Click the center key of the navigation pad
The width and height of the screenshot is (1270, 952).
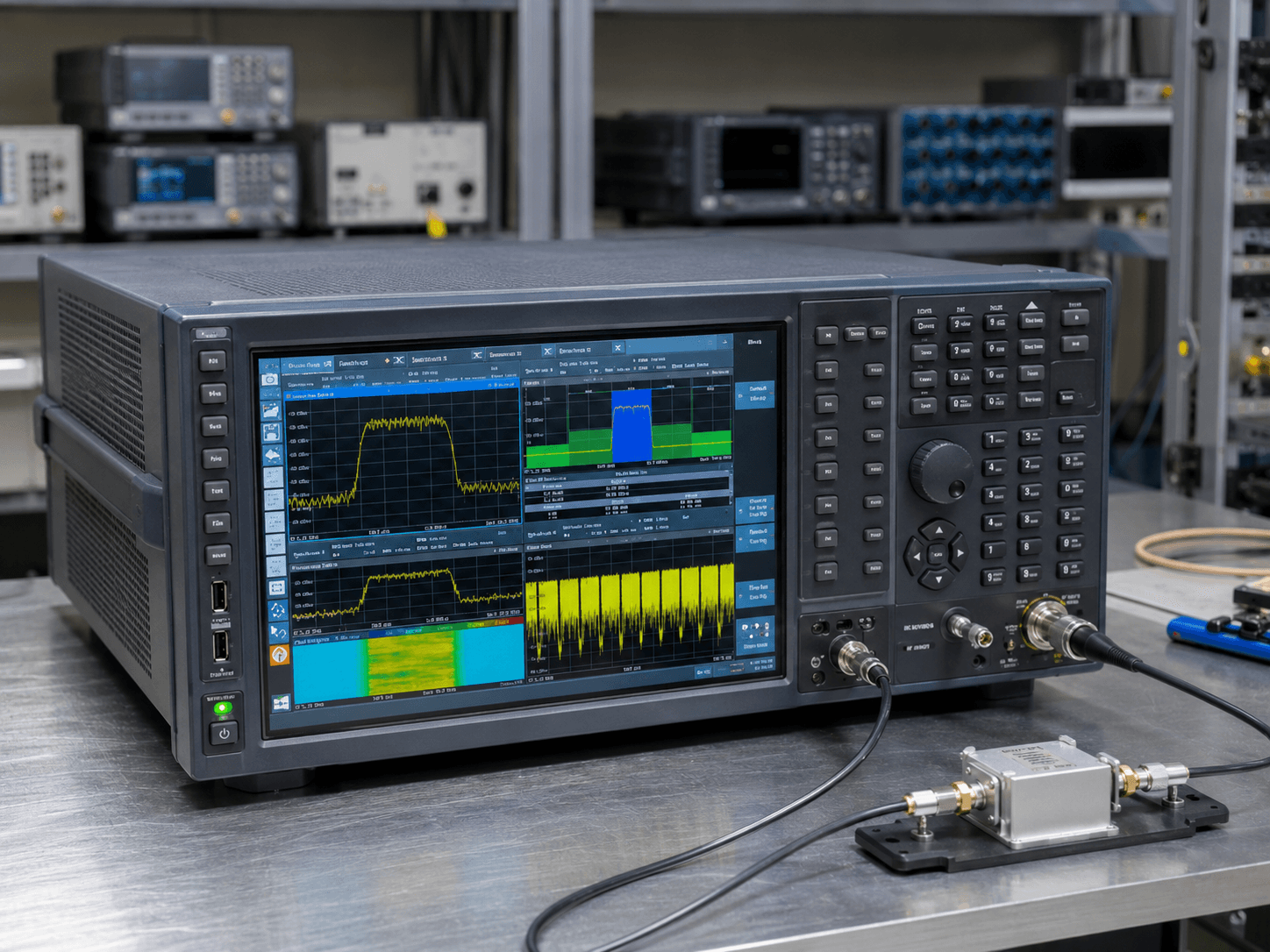(938, 554)
